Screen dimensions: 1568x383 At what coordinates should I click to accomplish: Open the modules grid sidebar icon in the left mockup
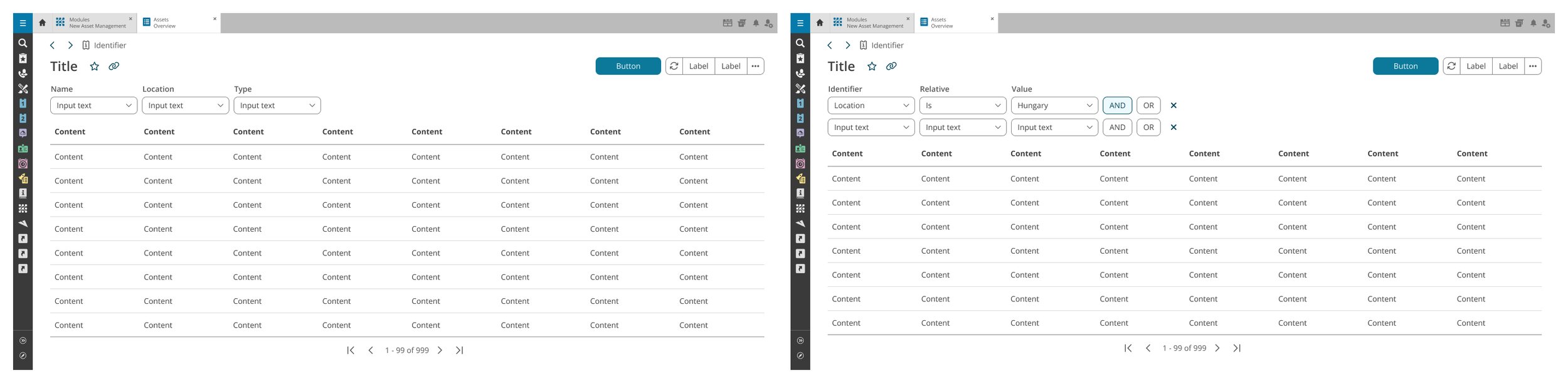(x=23, y=208)
